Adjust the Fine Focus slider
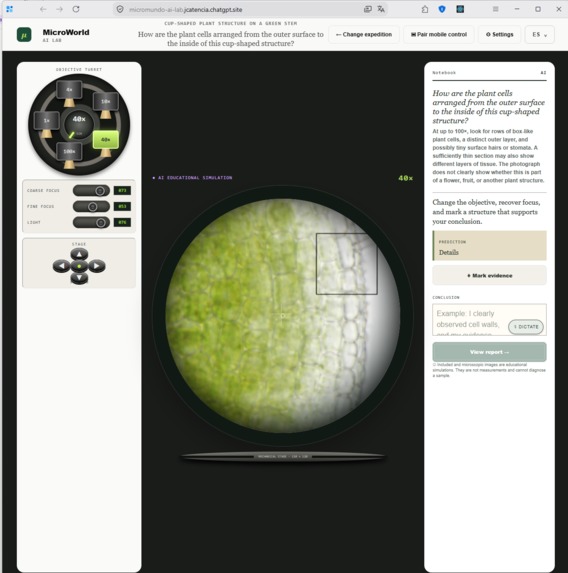The image size is (568, 573). coord(91,206)
